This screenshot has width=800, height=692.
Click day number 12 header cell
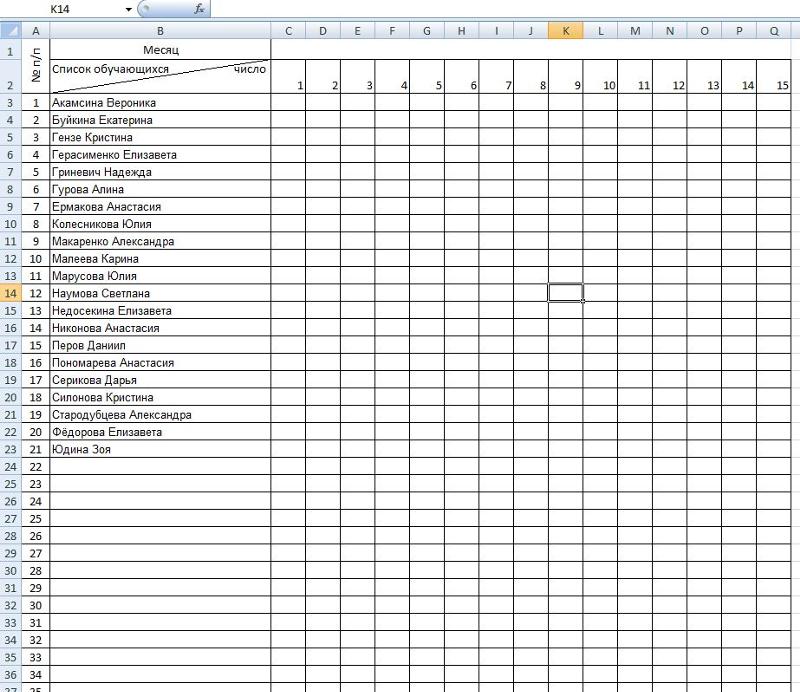[x=670, y=77]
